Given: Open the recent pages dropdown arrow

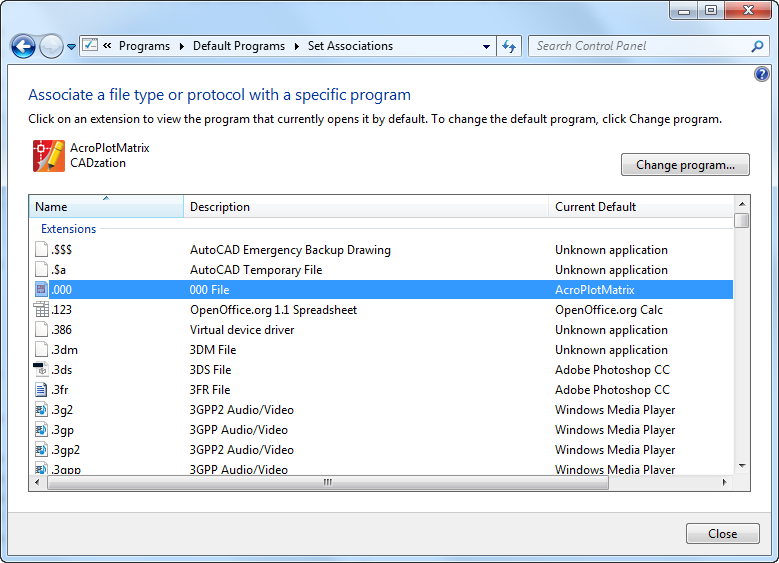Looking at the screenshot, I should pyautogui.click(x=72, y=47).
